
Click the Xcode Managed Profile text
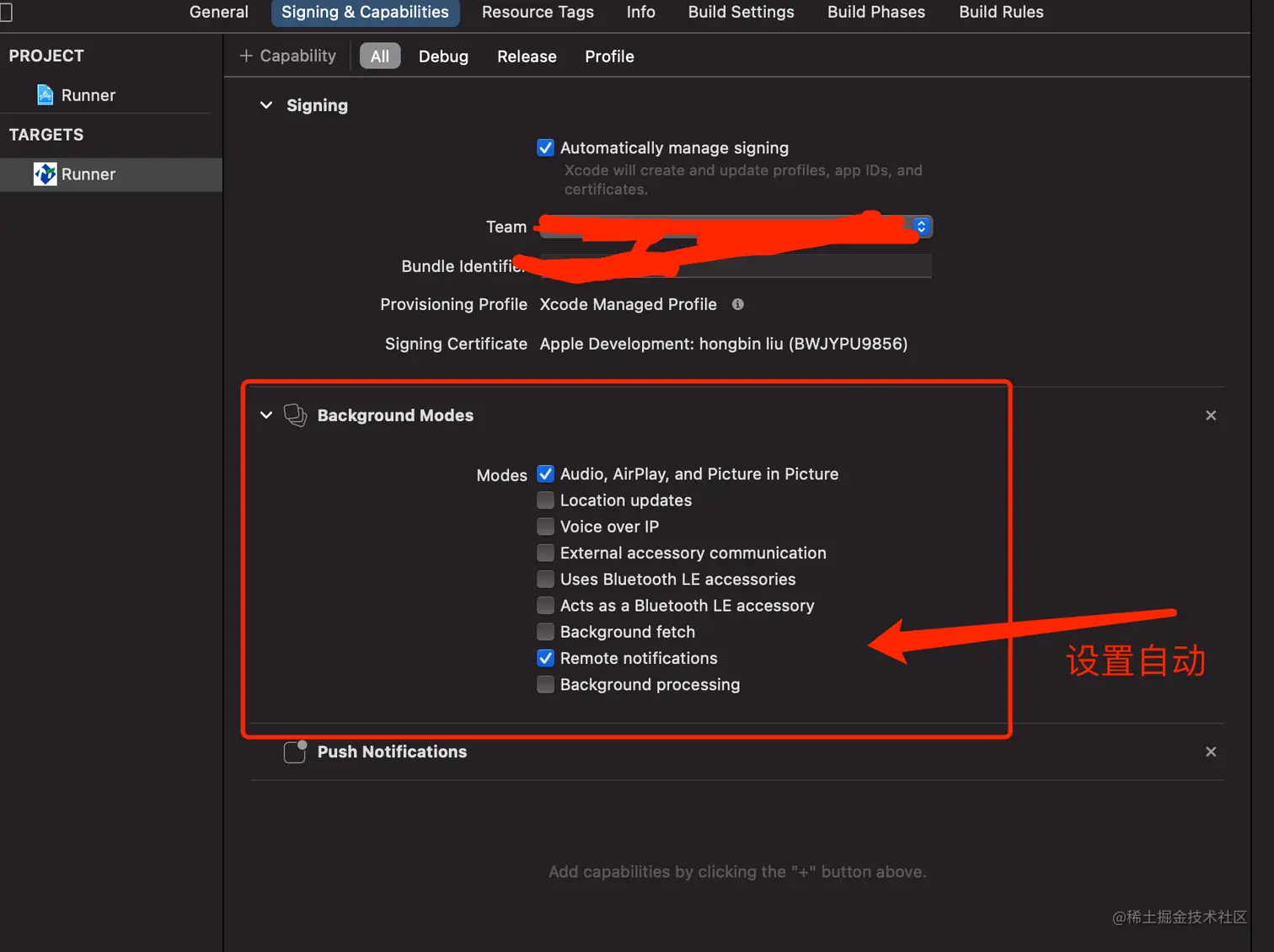629,304
